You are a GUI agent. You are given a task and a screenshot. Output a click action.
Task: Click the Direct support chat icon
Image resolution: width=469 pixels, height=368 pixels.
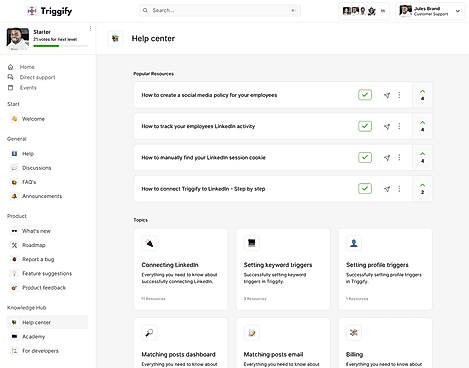coord(11,77)
